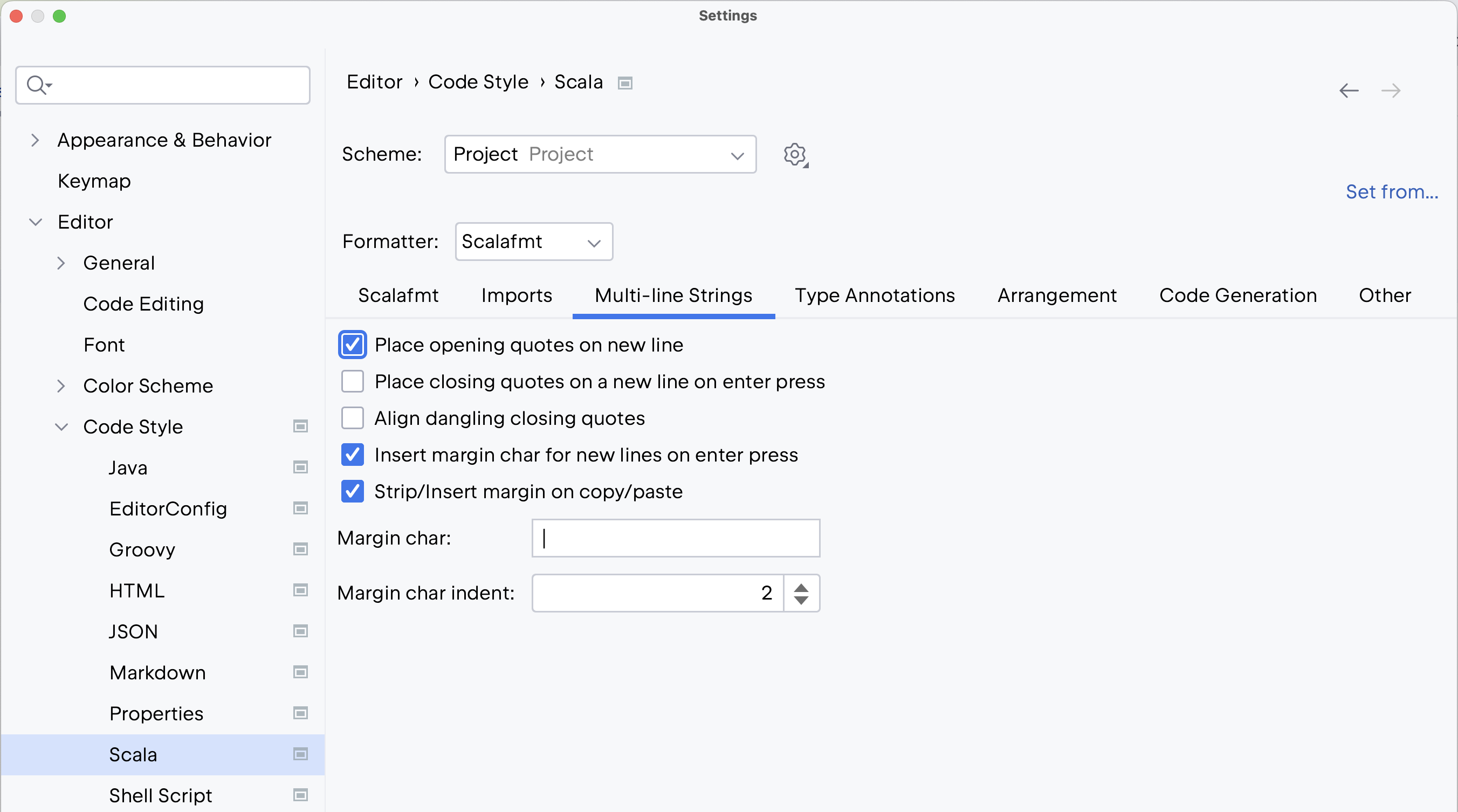The image size is (1458, 812).
Task: Switch to the Type Annotations tab
Action: click(x=874, y=295)
